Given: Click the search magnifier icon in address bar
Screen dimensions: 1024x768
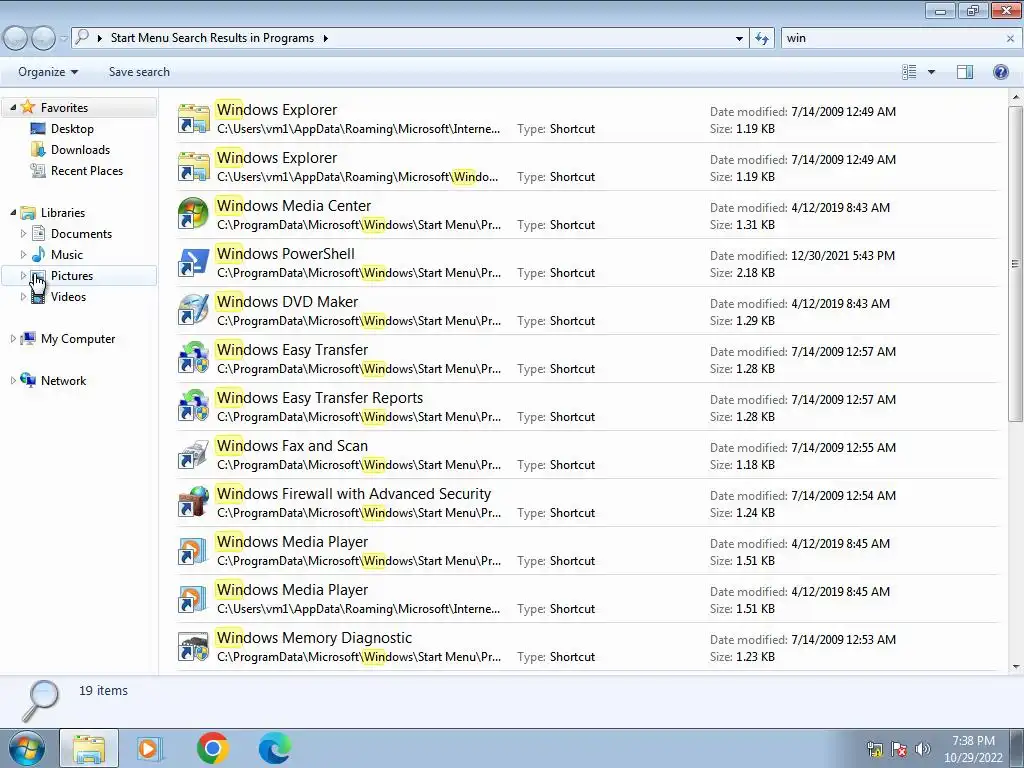Looking at the screenshot, I should tap(82, 37).
